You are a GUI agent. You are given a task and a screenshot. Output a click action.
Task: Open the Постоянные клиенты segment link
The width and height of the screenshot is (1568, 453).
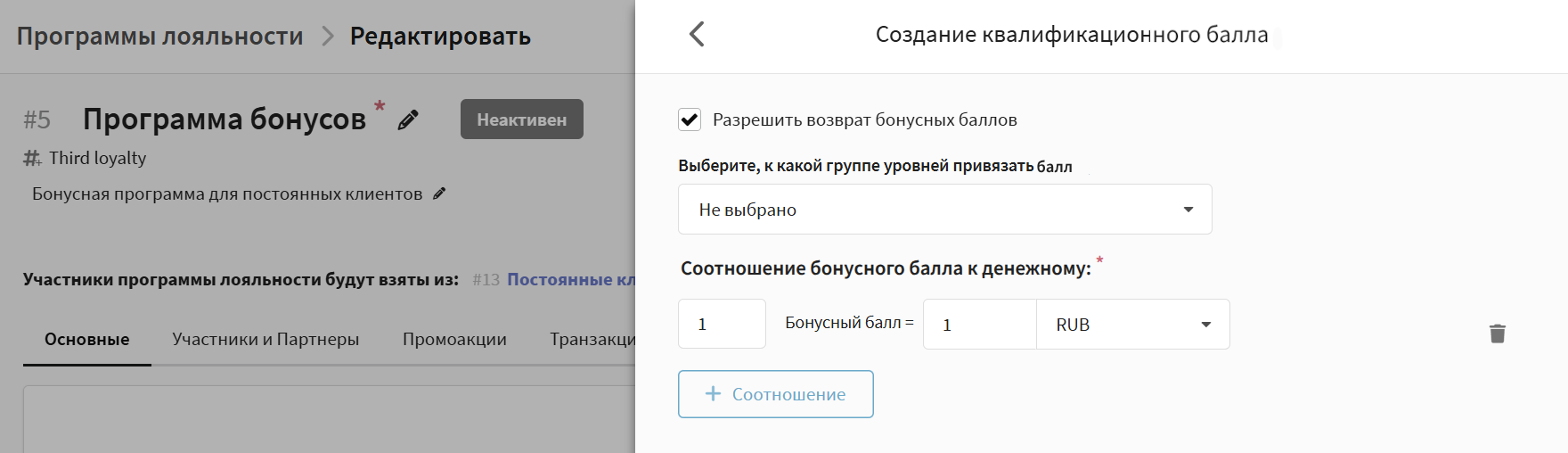[x=570, y=280]
